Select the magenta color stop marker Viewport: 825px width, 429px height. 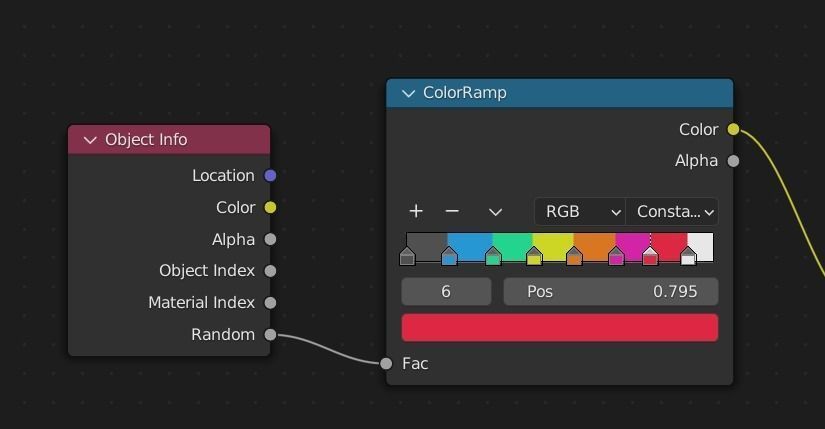616,258
